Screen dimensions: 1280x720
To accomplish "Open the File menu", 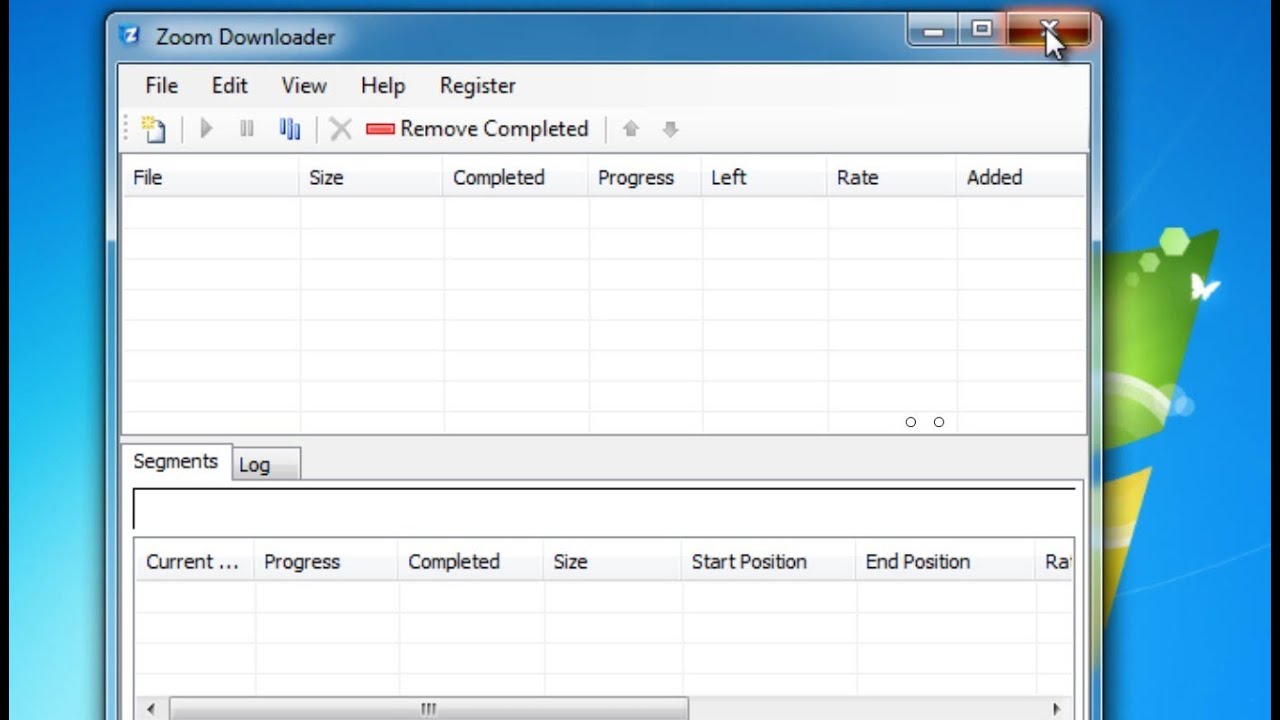I will point(161,86).
